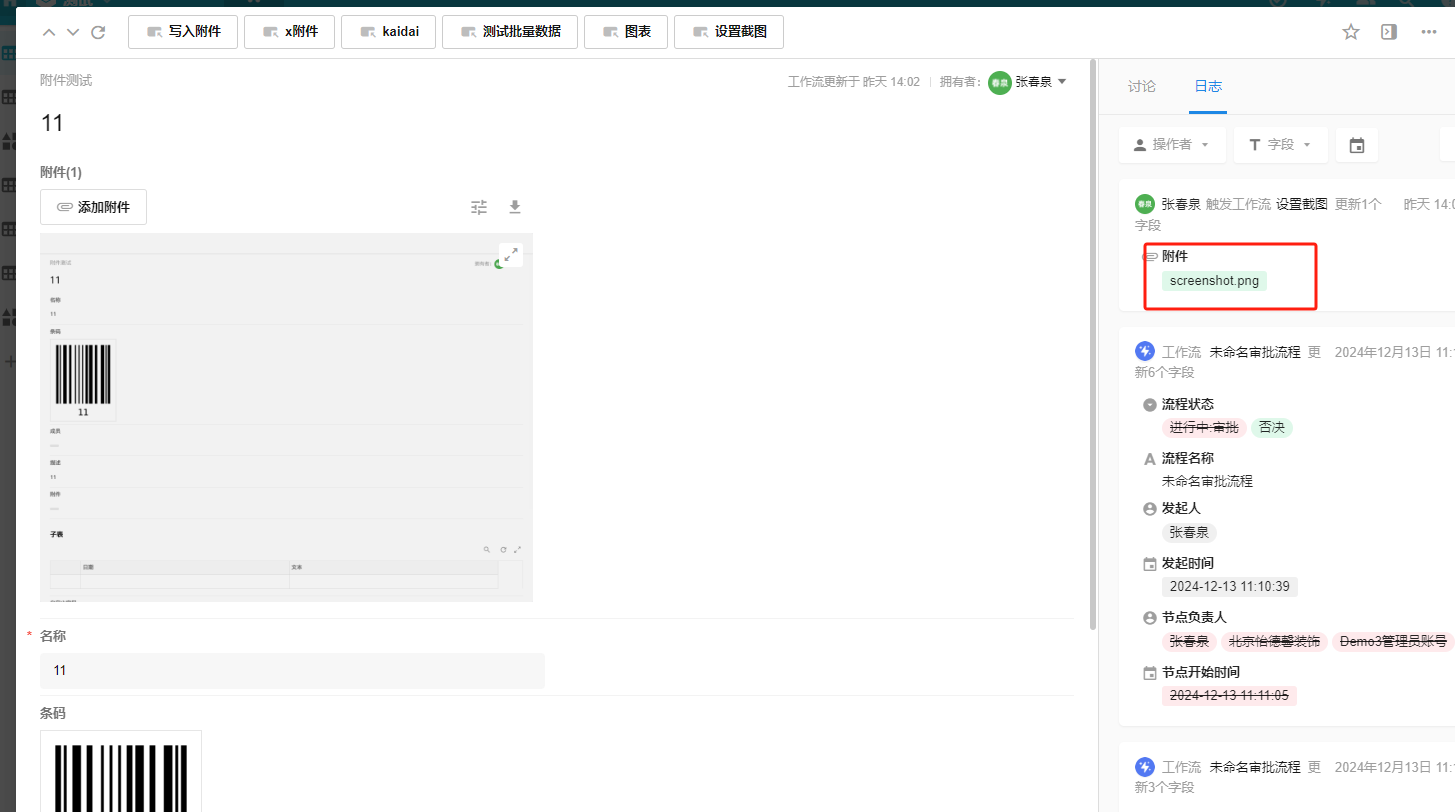Click the 名称 input field containing 11

click(292, 671)
